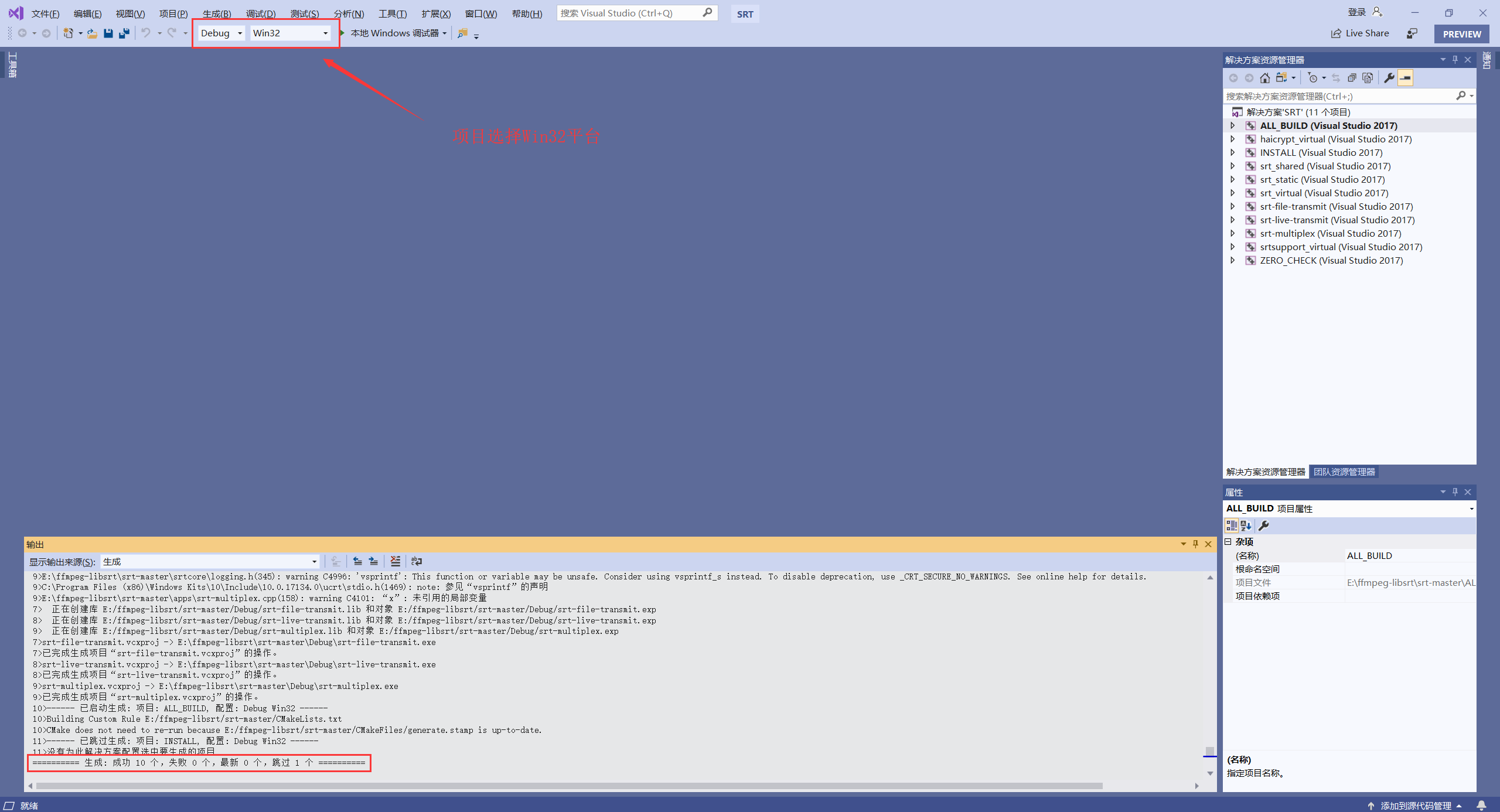Click the Visual Studio search box
The height and width of the screenshot is (812, 1500).
click(627, 12)
